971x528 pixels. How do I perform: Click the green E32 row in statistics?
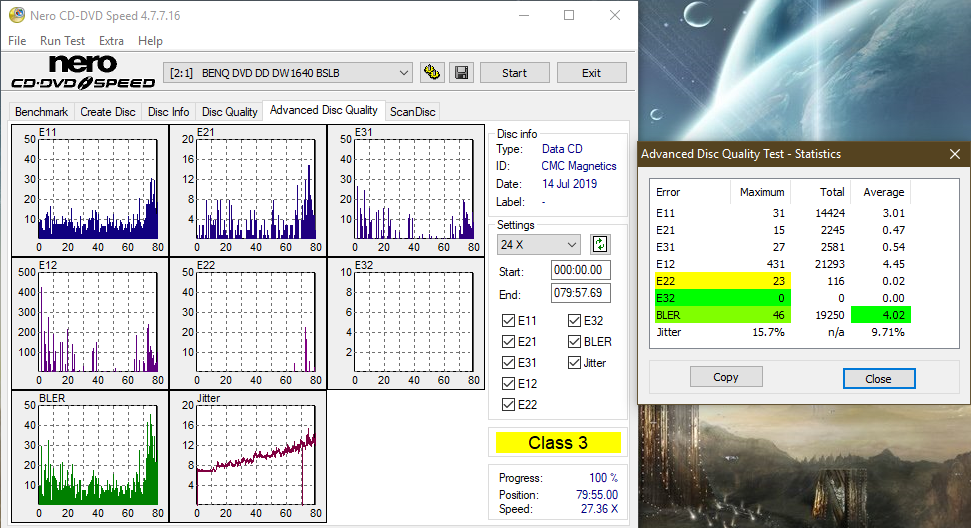(x=723, y=298)
